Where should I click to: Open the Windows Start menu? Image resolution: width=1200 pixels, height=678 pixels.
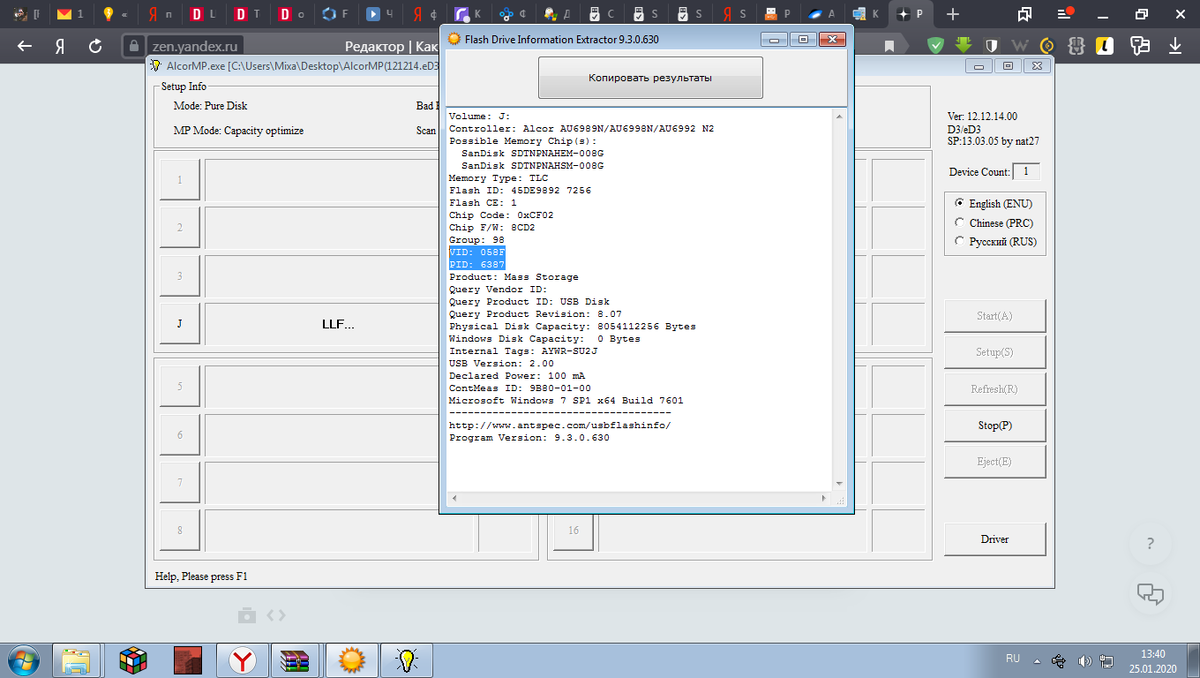click(x=24, y=659)
